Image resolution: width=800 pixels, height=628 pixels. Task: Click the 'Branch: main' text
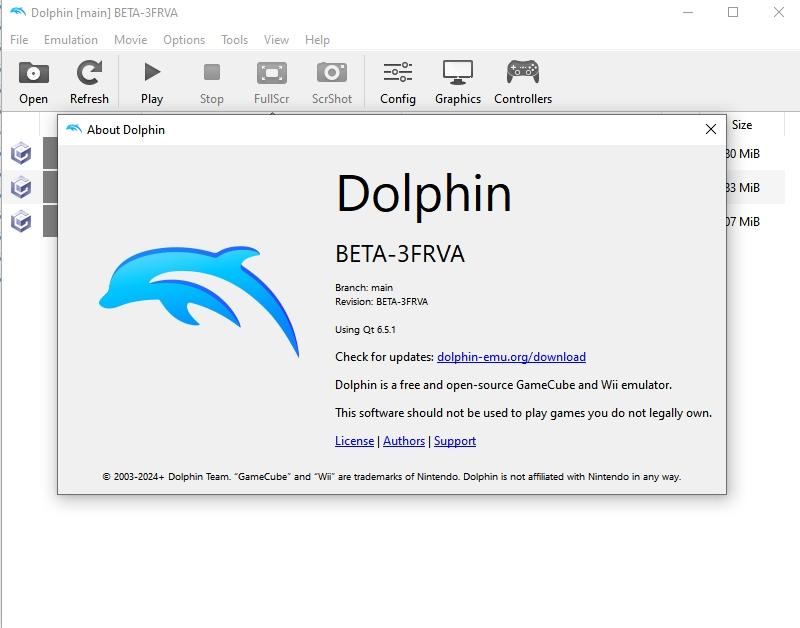364,288
